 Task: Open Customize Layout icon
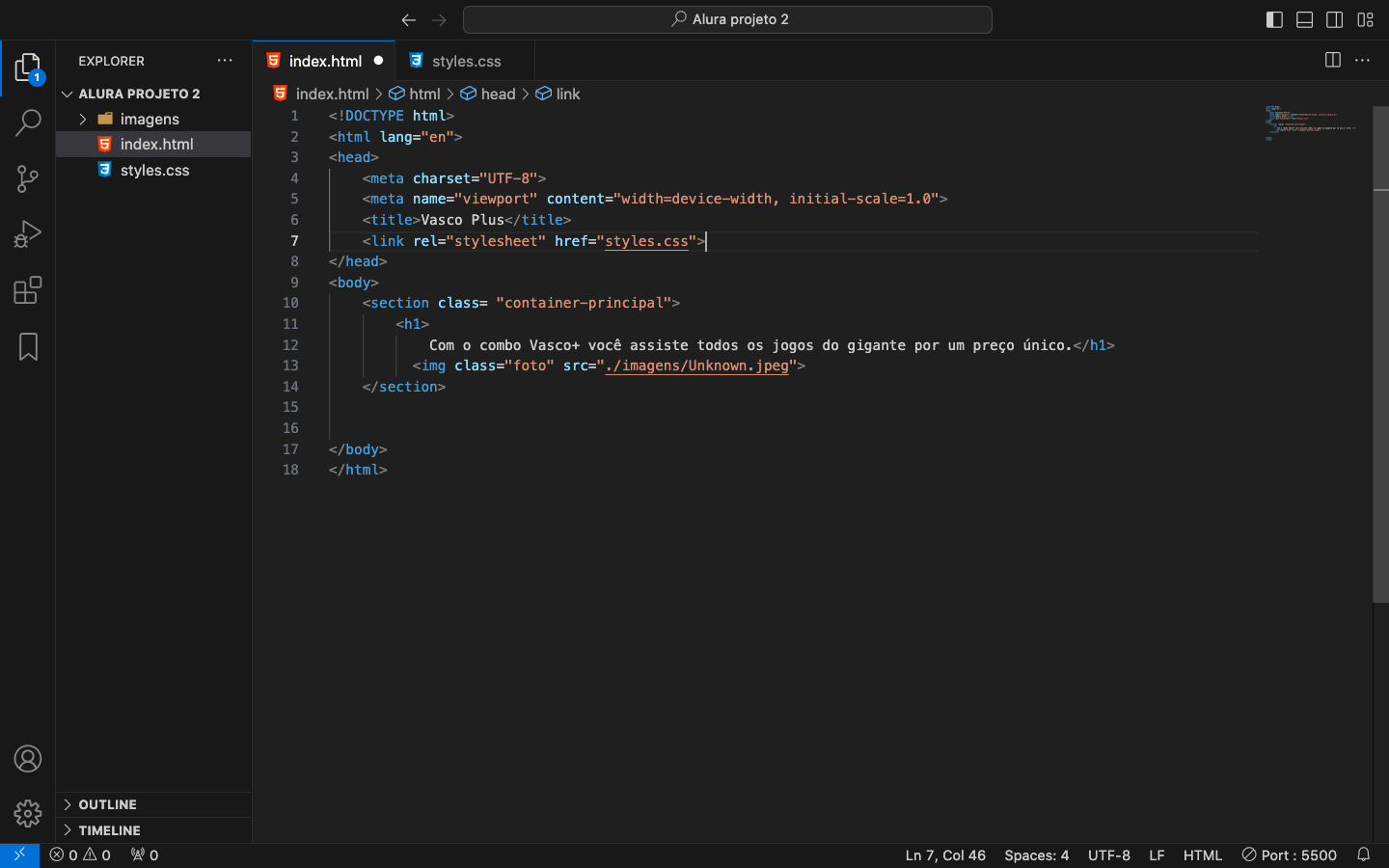pyautogui.click(x=1365, y=19)
